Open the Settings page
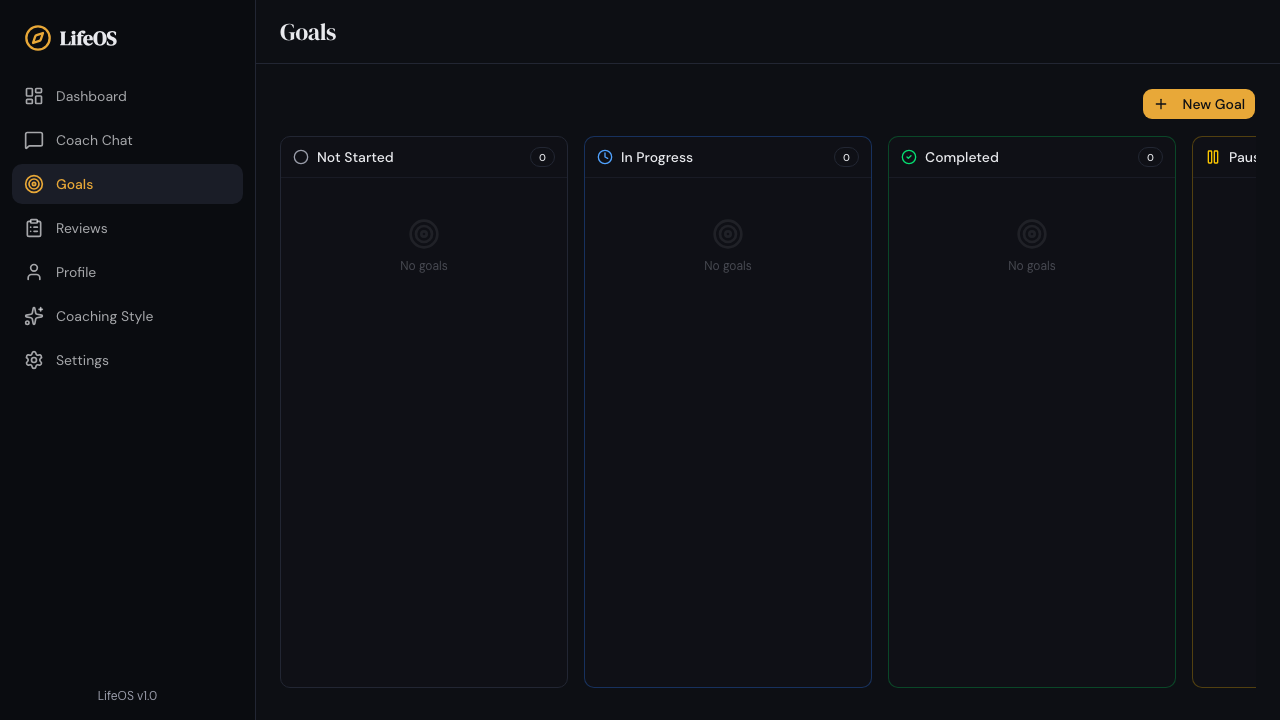The height and width of the screenshot is (720, 1280). pos(127,360)
